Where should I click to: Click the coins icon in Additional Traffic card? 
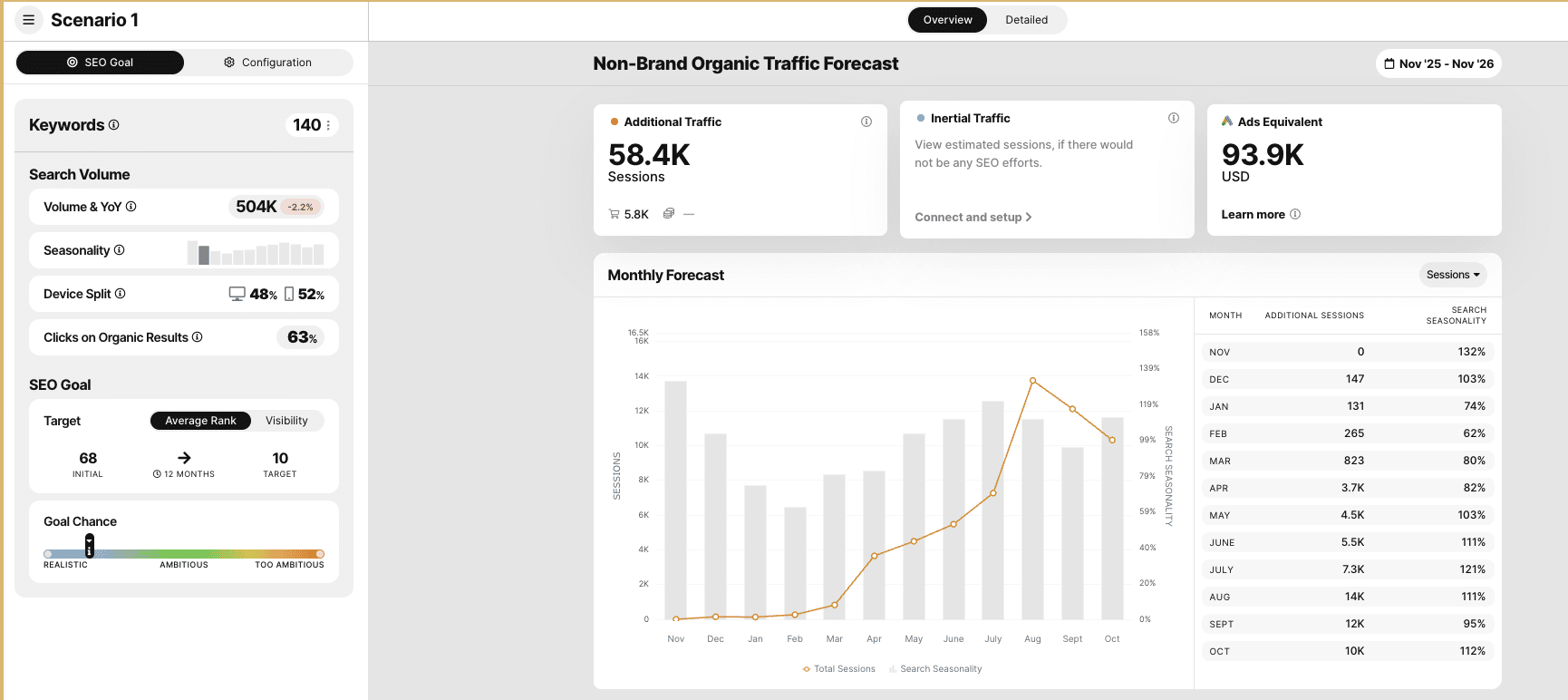pyautogui.click(x=668, y=214)
